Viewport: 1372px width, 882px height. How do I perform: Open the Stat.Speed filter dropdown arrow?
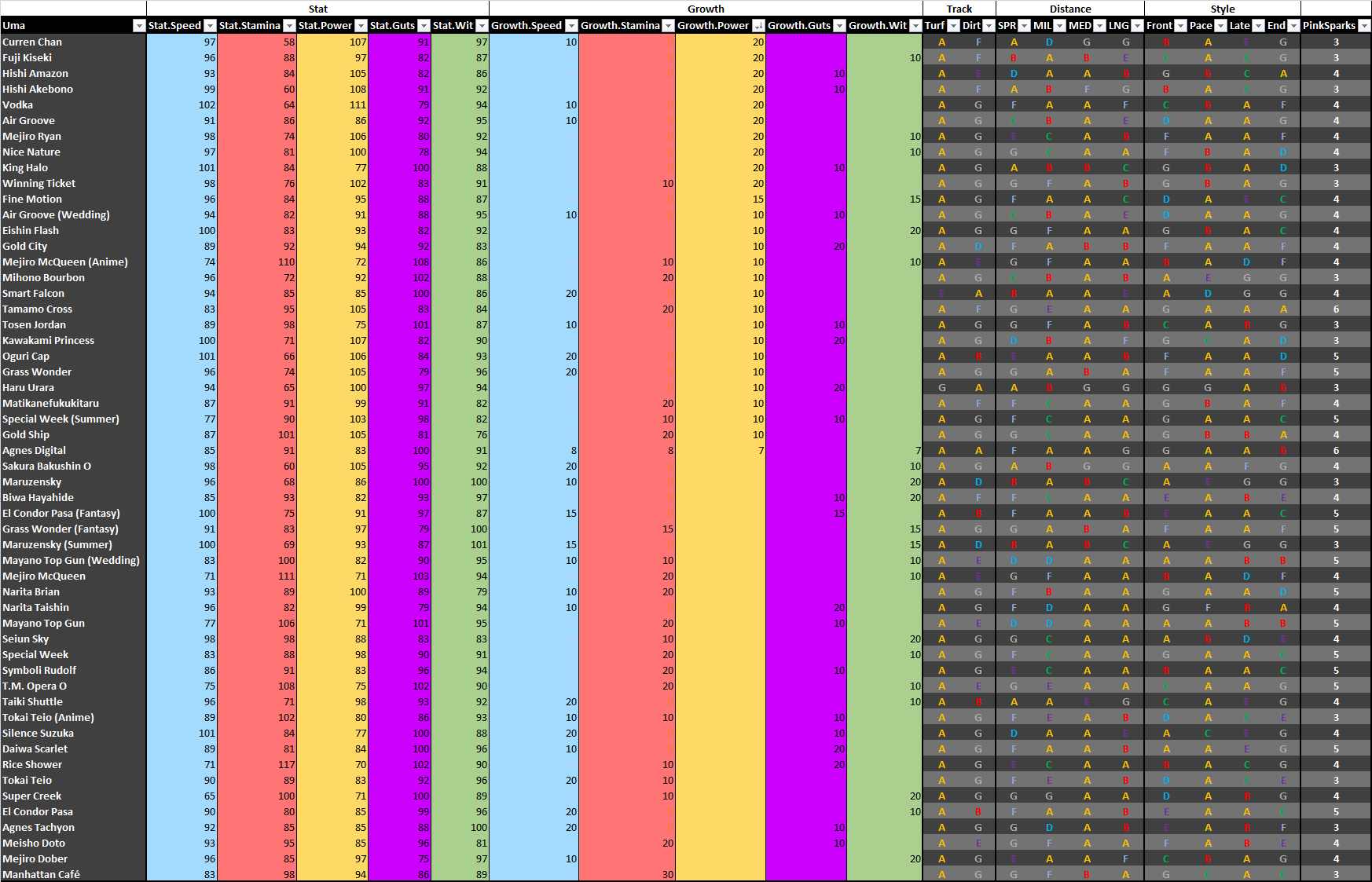pyautogui.click(x=210, y=26)
